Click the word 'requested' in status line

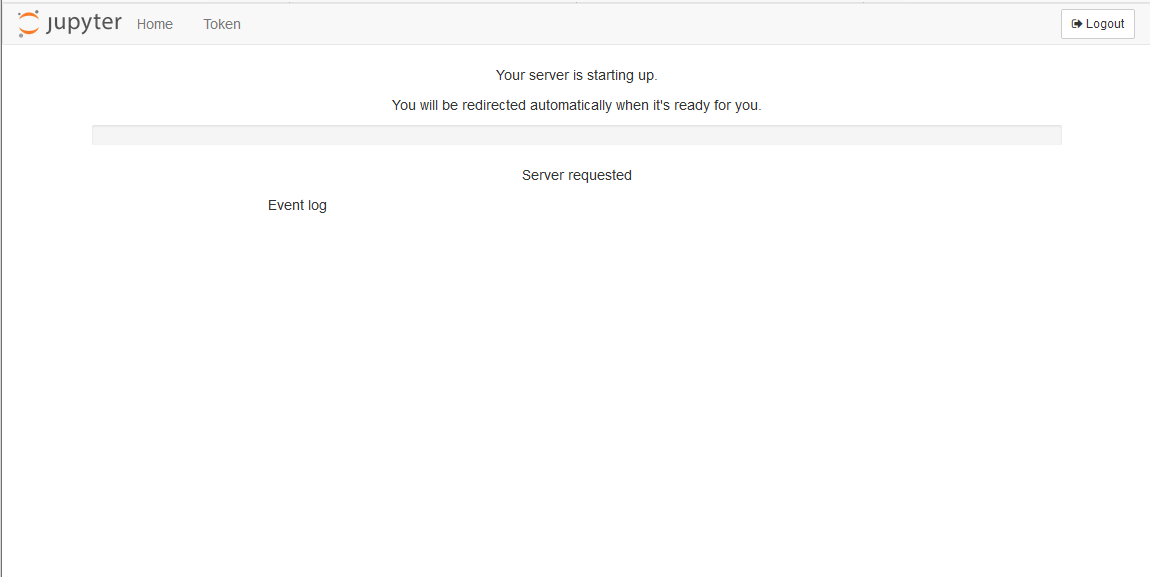click(x=600, y=175)
